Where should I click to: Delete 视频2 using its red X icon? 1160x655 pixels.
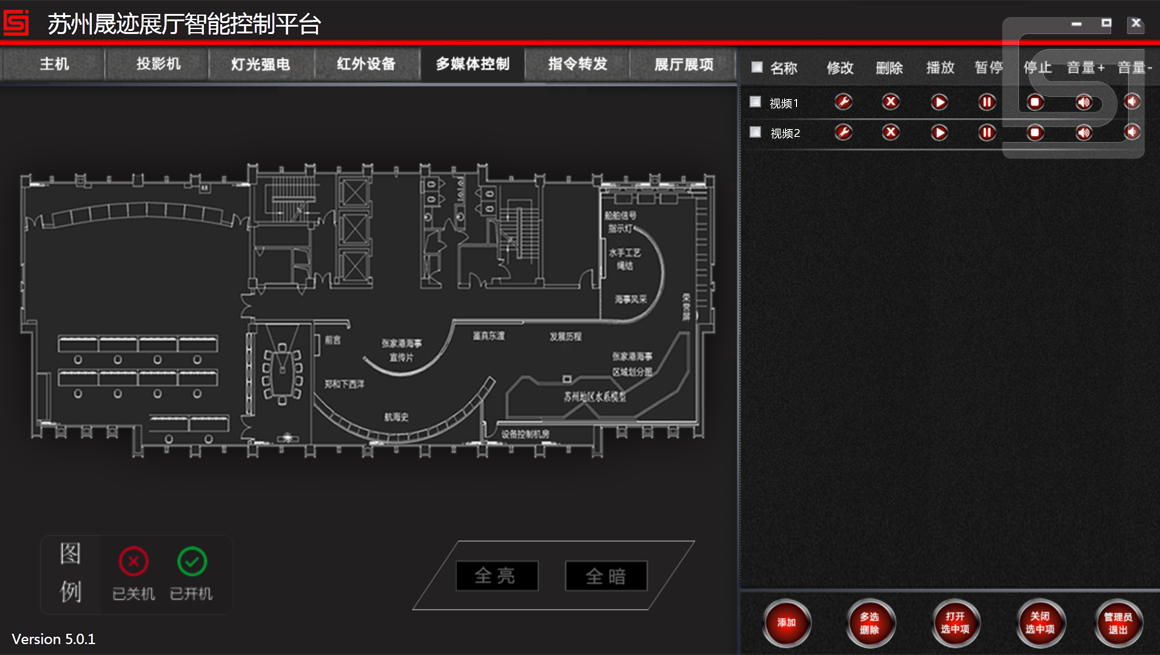tap(890, 131)
